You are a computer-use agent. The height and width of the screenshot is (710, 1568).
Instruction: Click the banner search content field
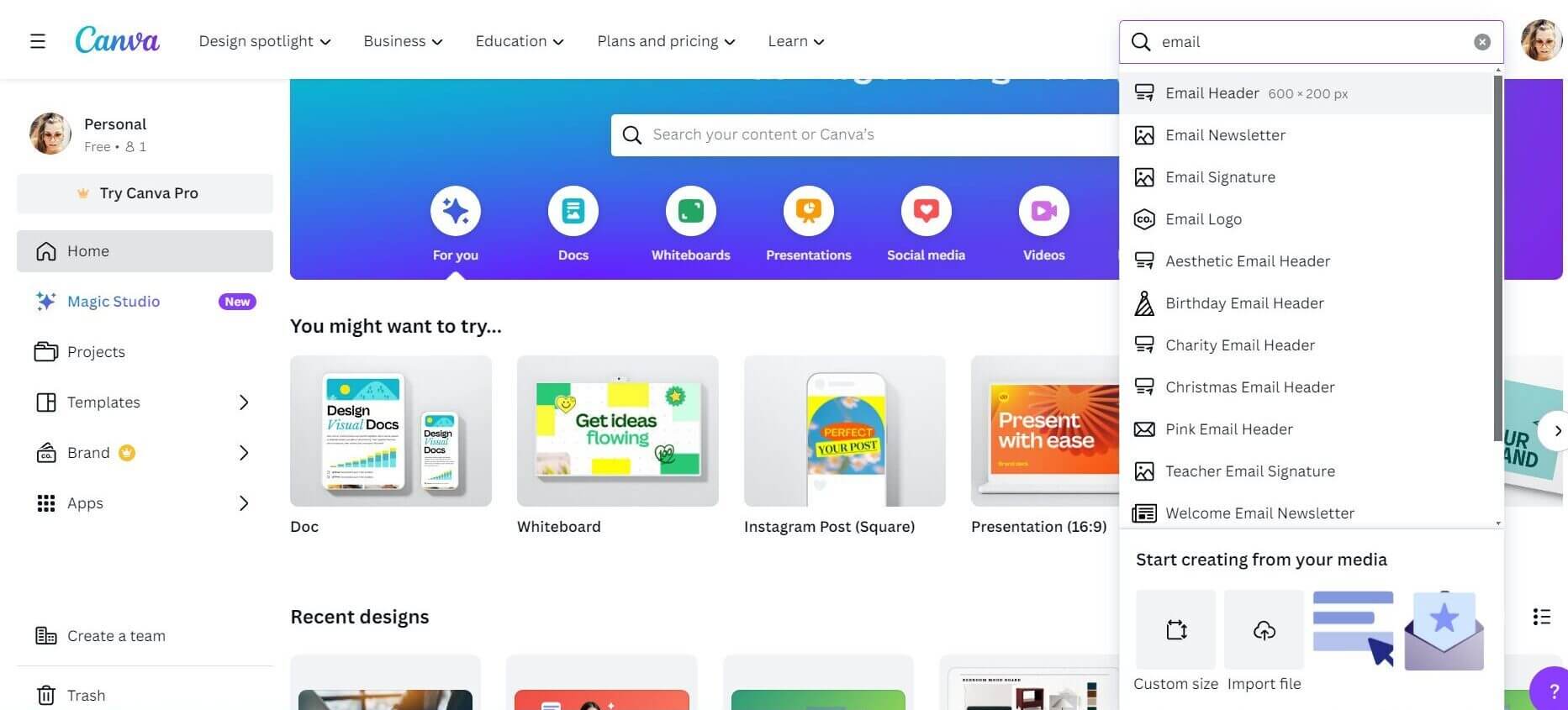pos(866,134)
